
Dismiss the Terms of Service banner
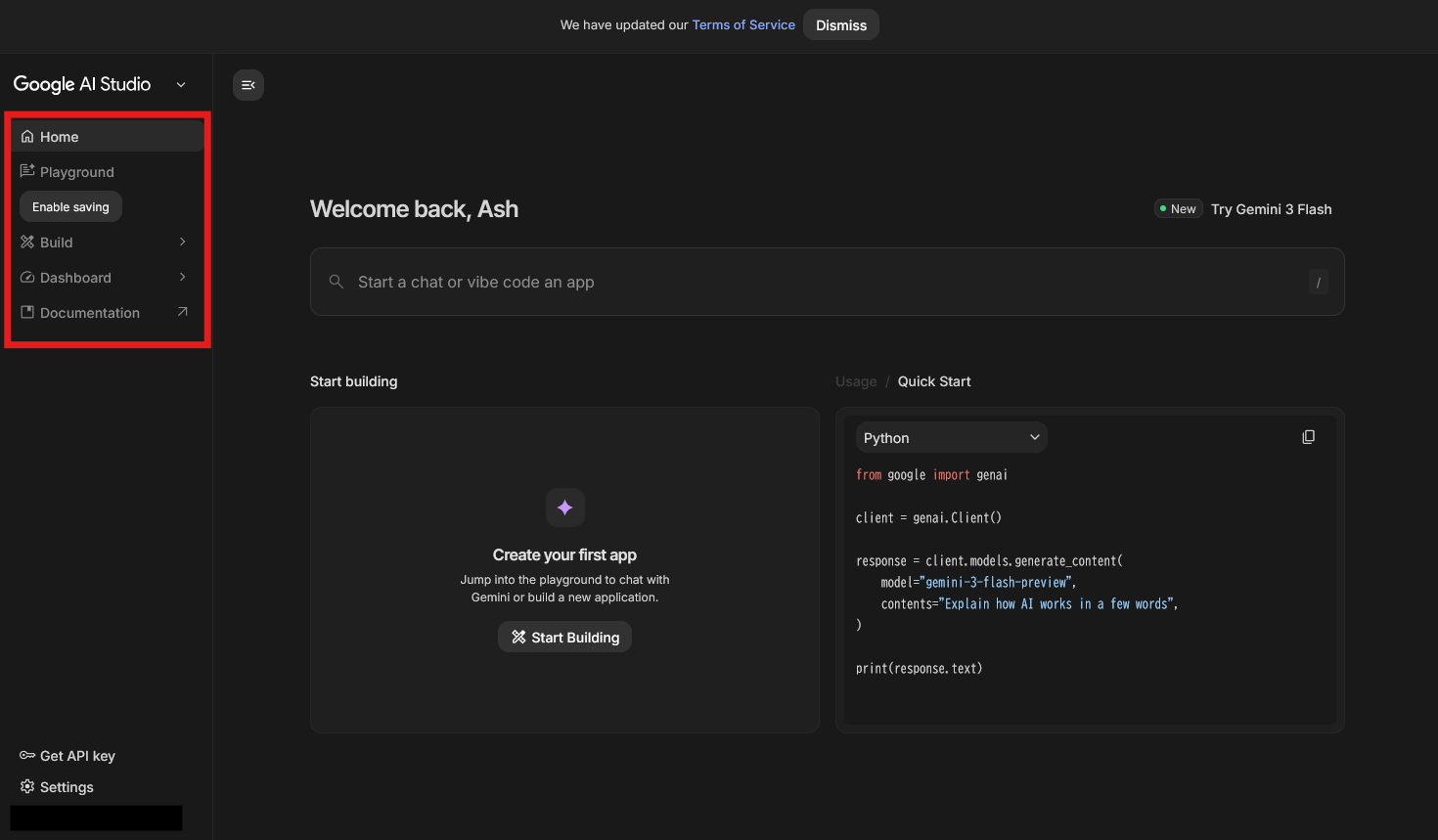pyautogui.click(x=840, y=25)
